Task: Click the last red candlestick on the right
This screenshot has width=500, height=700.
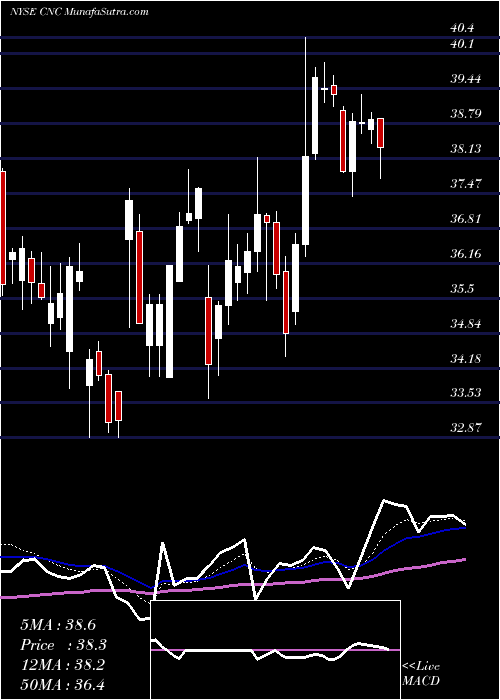Action: [381, 133]
